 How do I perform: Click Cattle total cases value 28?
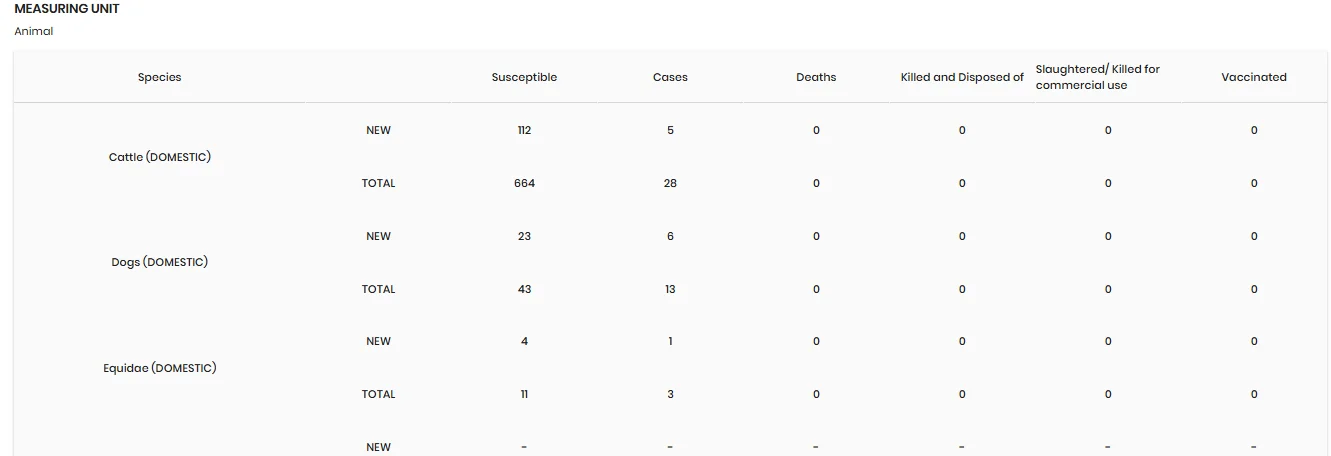pyautogui.click(x=670, y=183)
